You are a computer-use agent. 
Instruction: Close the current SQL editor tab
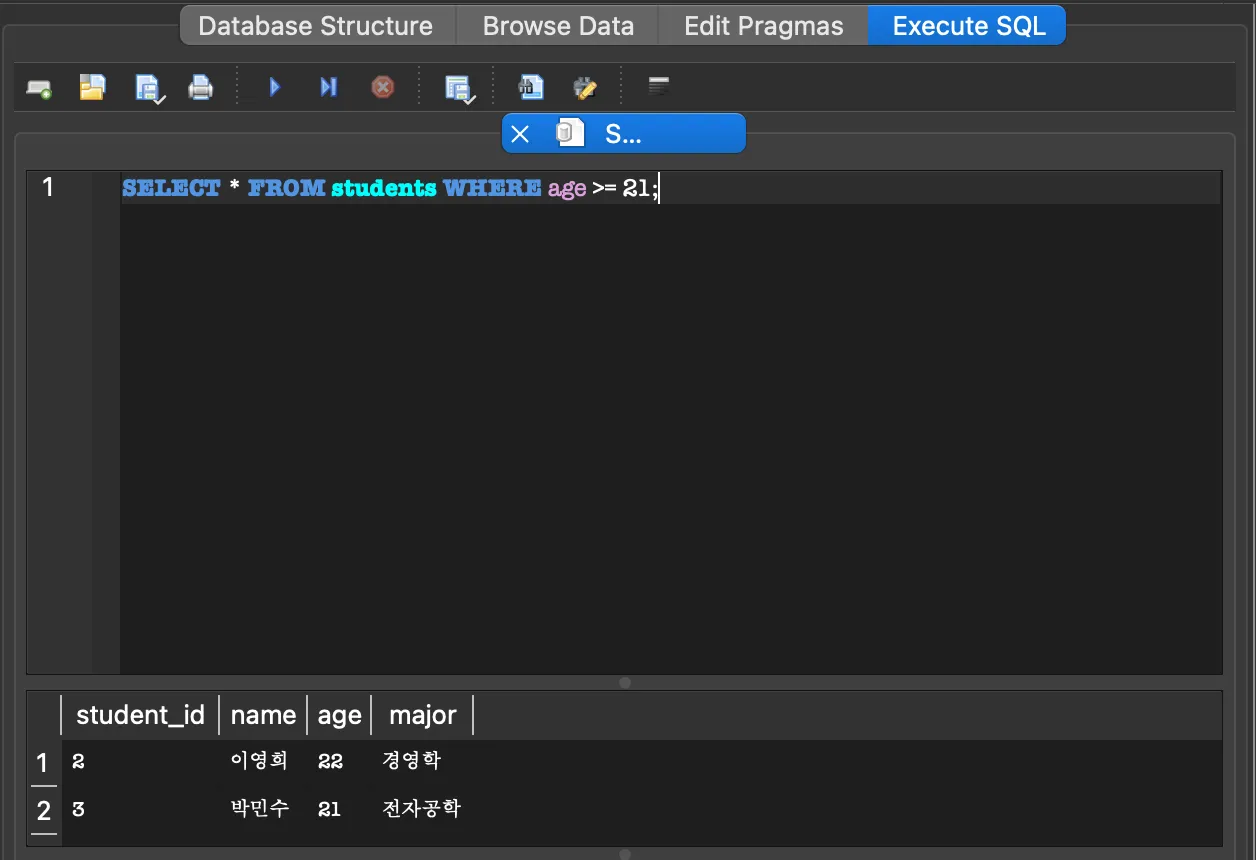click(520, 134)
